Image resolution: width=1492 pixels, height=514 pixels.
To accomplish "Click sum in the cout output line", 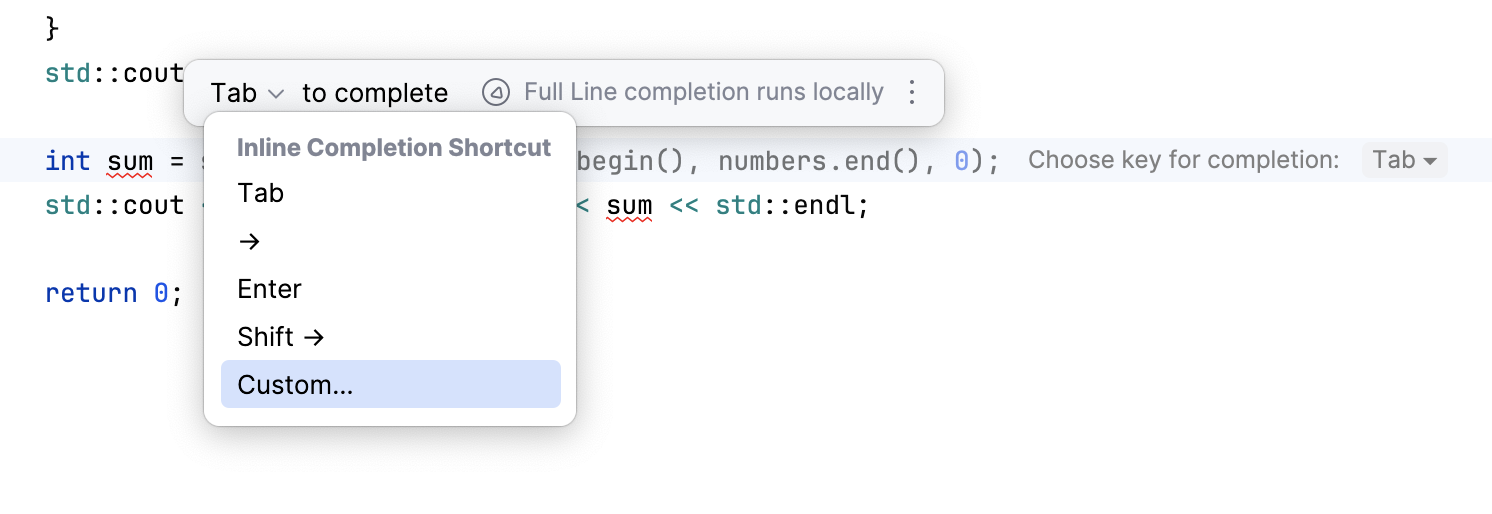I will [629, 207].
